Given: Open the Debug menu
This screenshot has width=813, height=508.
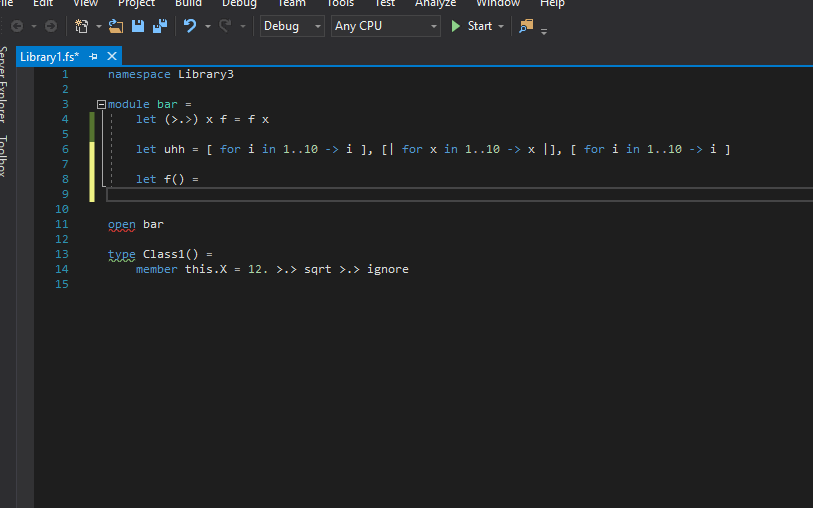Looking at the screenshot, I should tap(240, 3).
